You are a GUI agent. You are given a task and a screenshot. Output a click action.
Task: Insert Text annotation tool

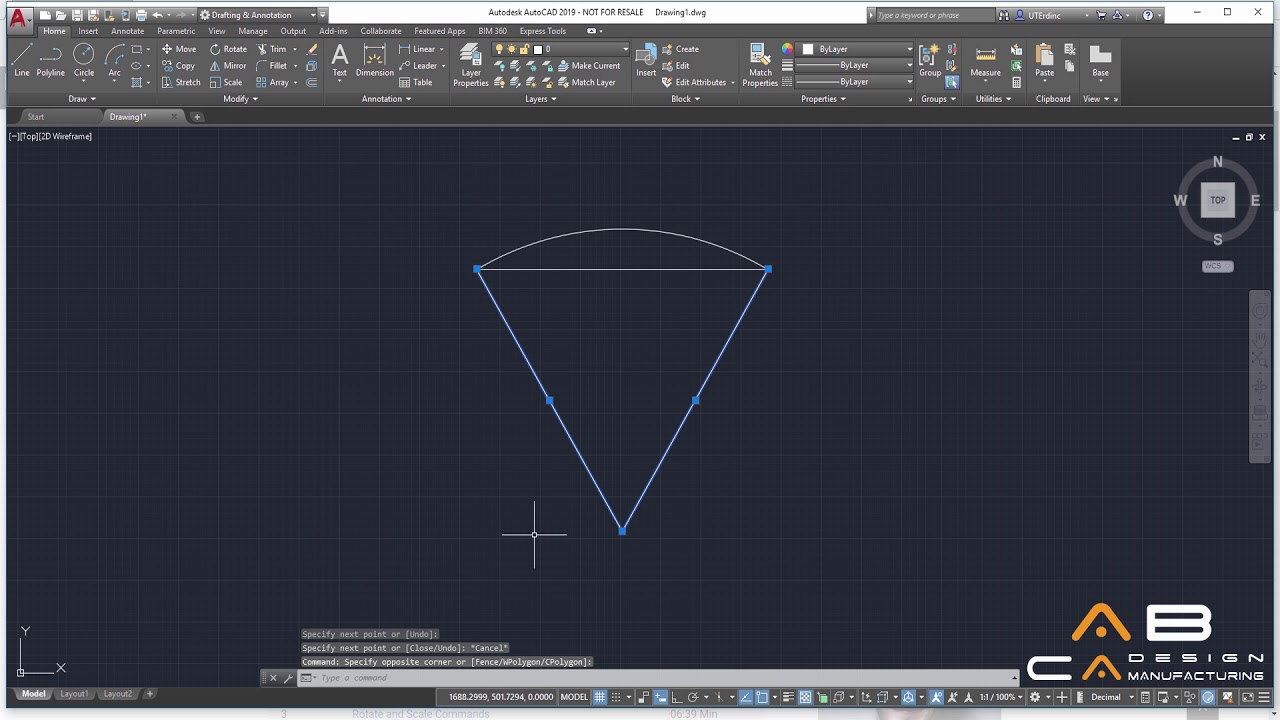[x=340, y=60]
